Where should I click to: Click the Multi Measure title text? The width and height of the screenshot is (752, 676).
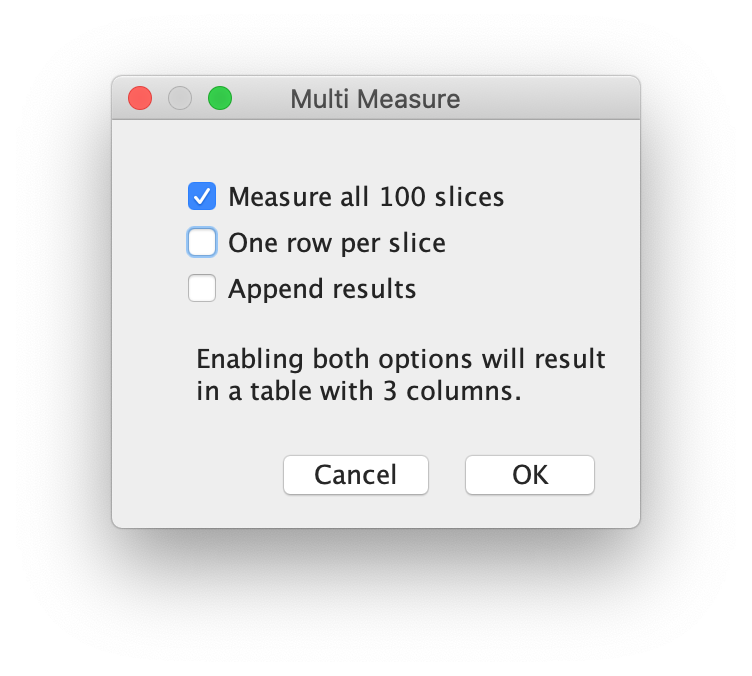(x=375, y=99)
